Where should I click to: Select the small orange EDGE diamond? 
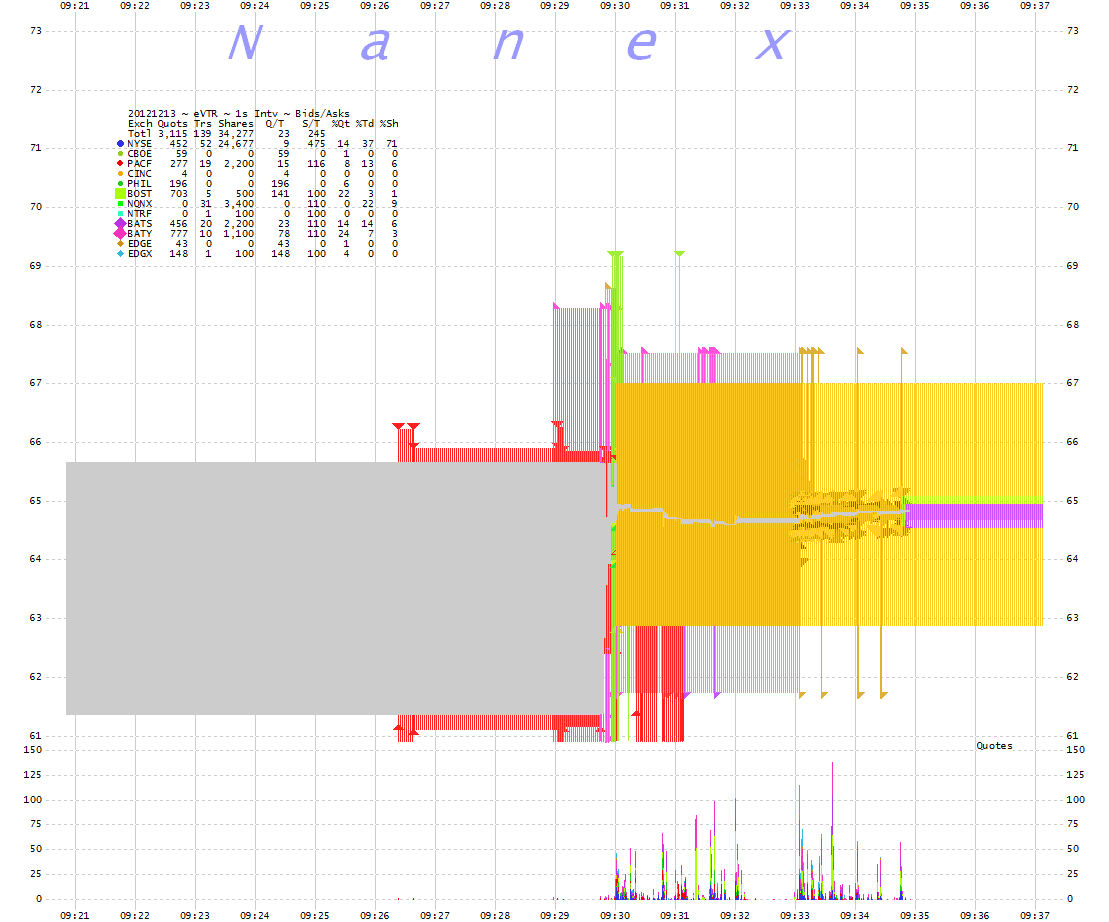120,243
